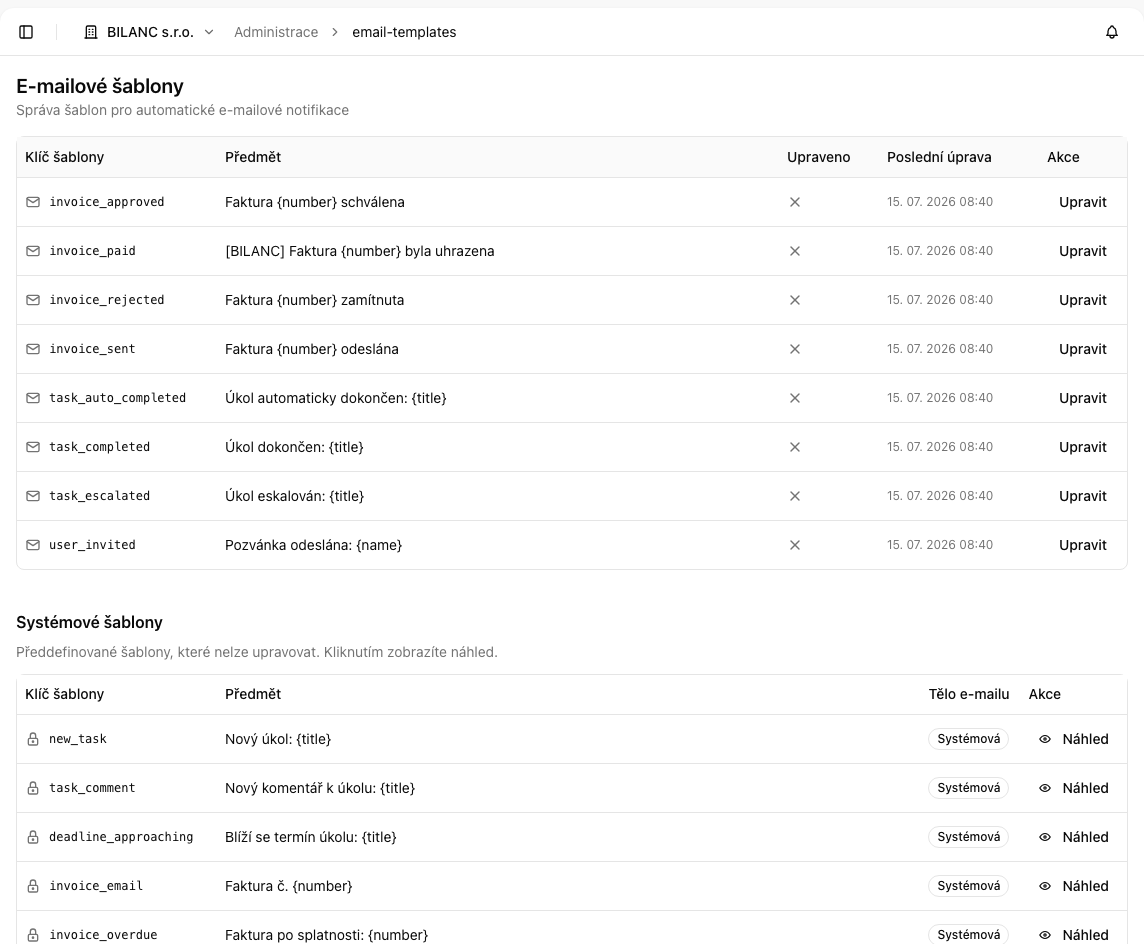Image resolution: width=1144 pixels, height=944 pixels.
Task: Click the envelope icon for task_auto_completed
Action: (x=33, y=398)
